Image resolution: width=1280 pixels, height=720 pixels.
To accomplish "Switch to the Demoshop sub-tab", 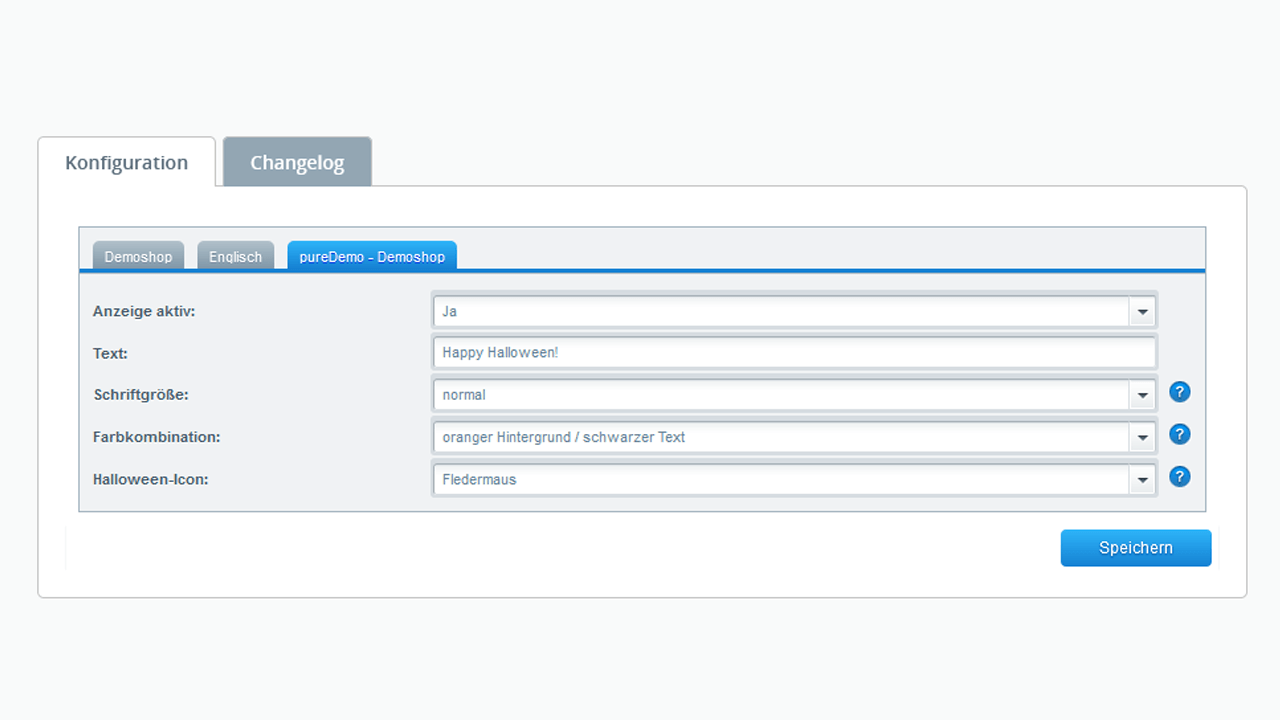I will coord(138,257).
